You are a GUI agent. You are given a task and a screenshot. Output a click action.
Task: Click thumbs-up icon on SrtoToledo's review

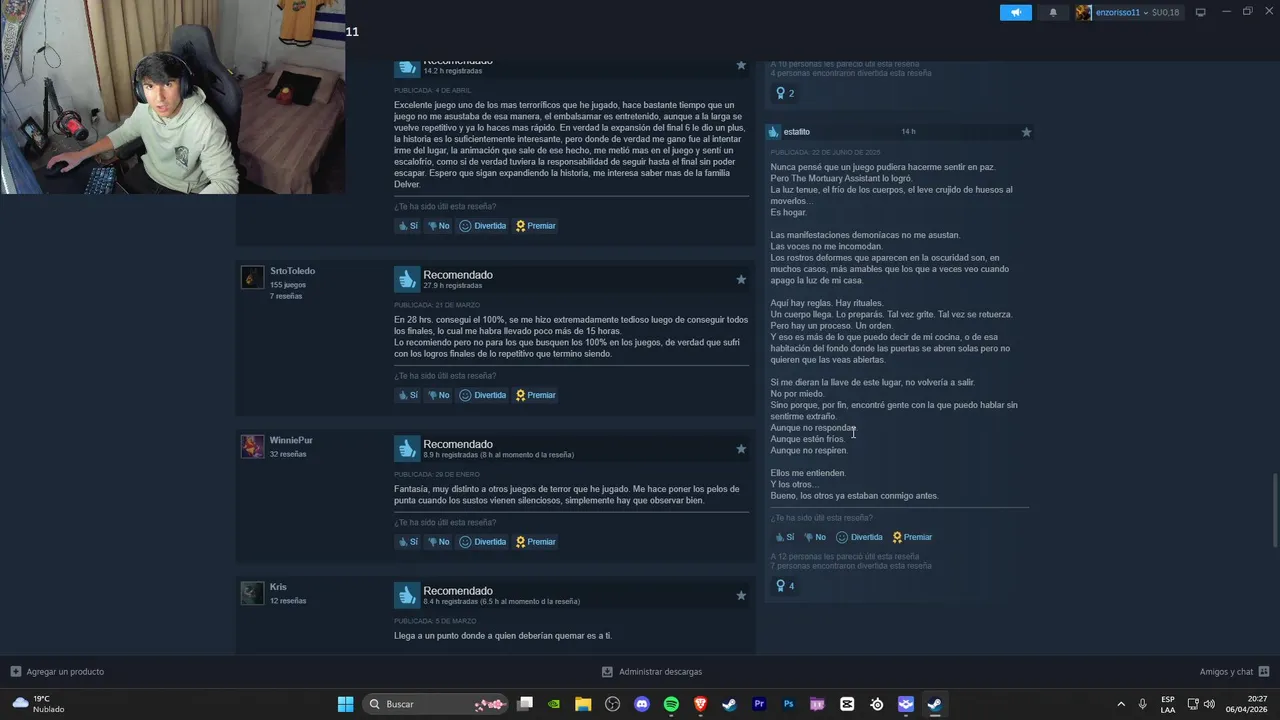click(x=406, y=279)
